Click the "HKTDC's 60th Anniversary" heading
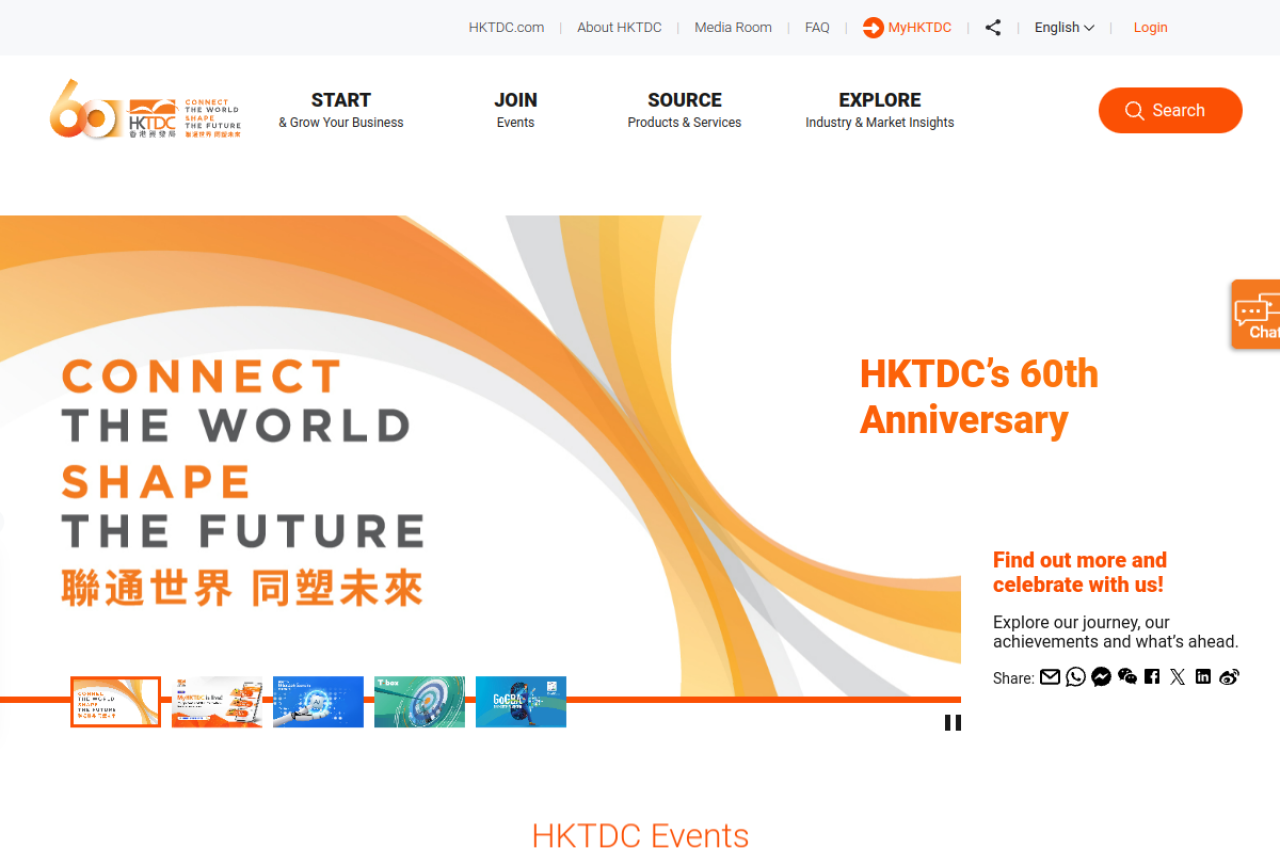 click(x=979, y=397)
